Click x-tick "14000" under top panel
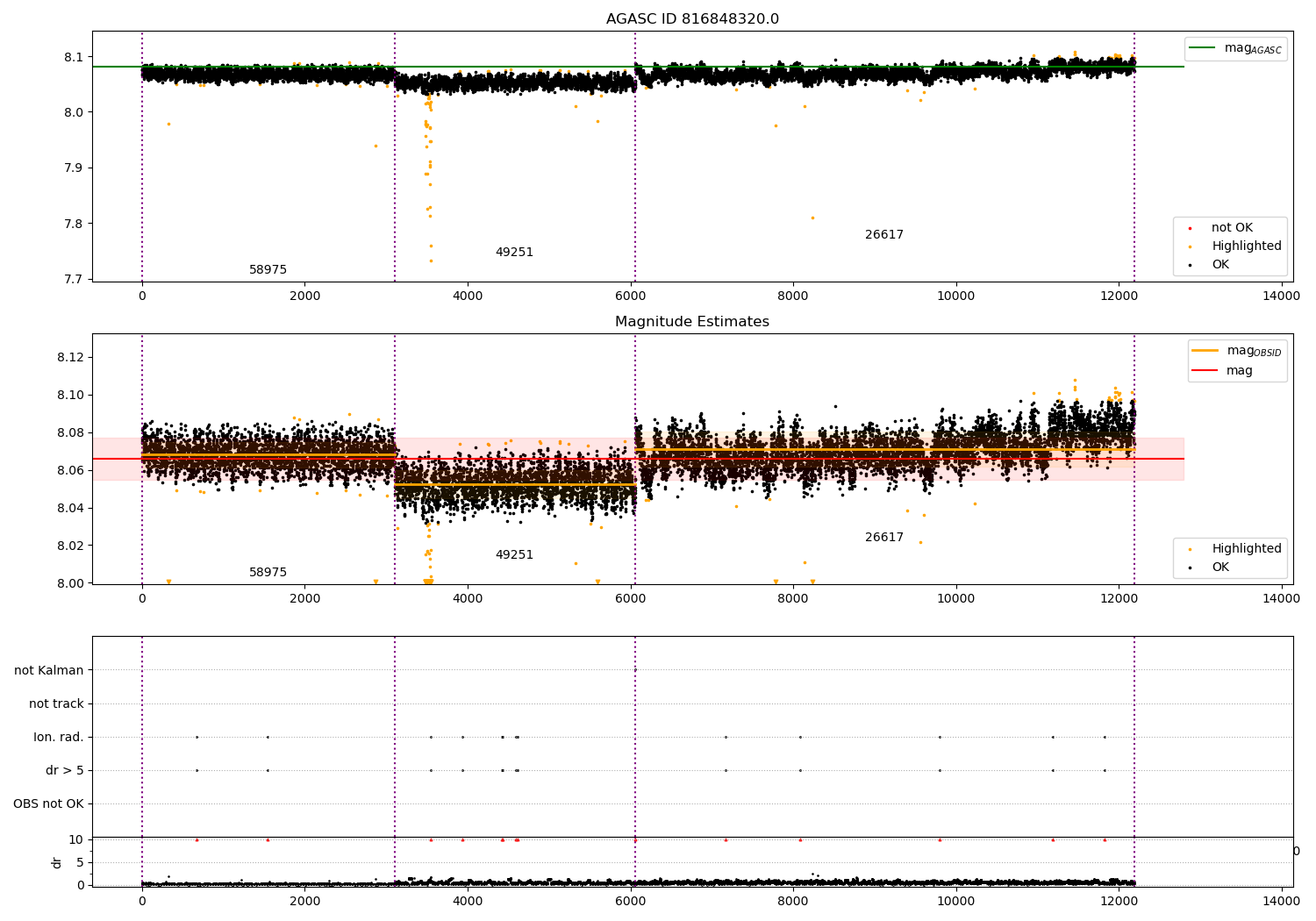Screen dimensions: 1316x921 coord(1281,296)
